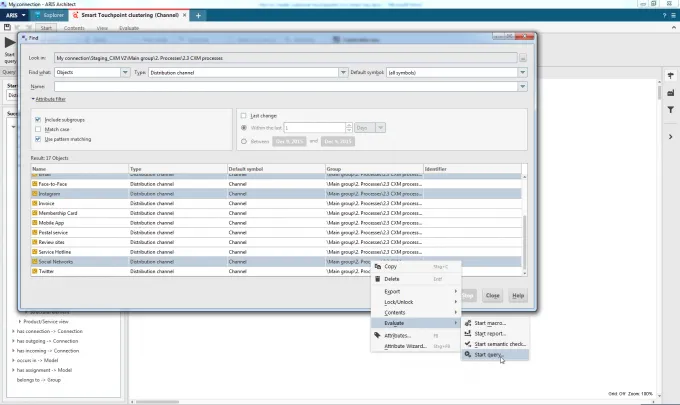The width and height of the screenshot is (680, 405).
Task: Open the Find what dropdown
Action: (x=125, y=72)
